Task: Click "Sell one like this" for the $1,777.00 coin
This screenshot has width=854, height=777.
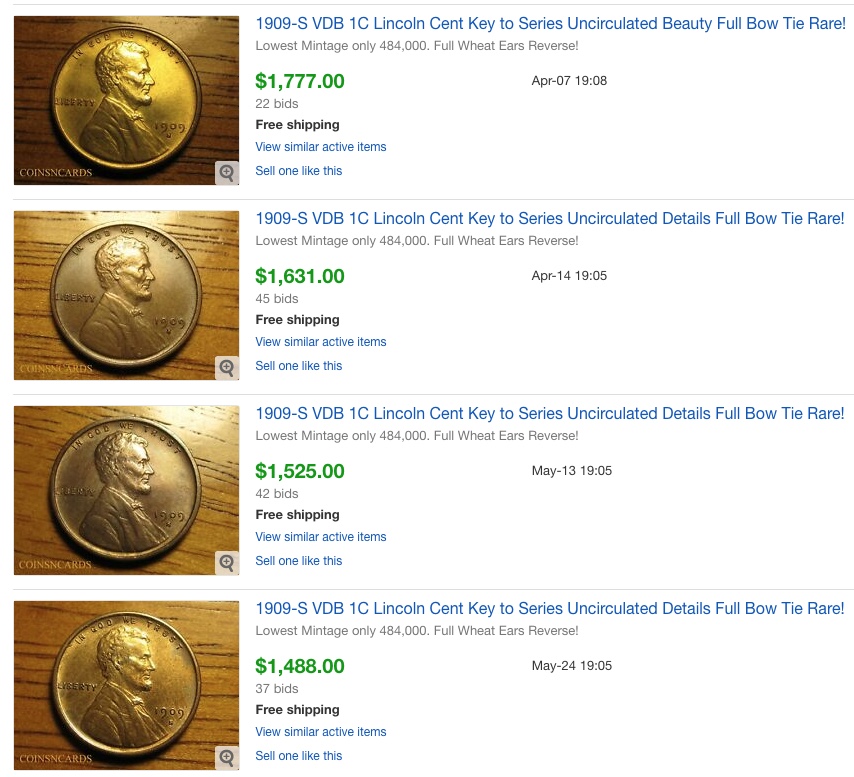Action: (x=299, y=171)
